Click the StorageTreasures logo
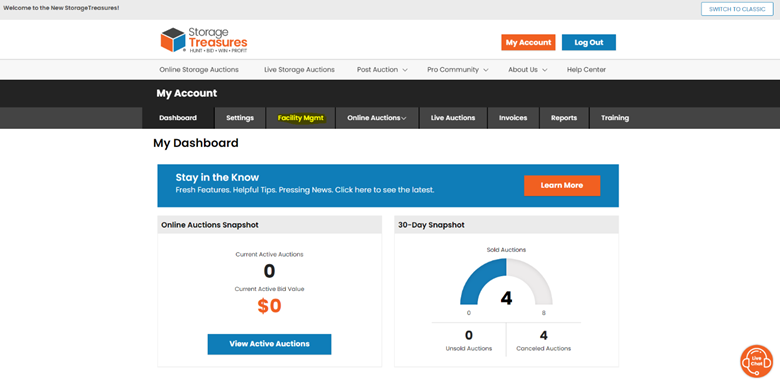 tap(204, 40)
